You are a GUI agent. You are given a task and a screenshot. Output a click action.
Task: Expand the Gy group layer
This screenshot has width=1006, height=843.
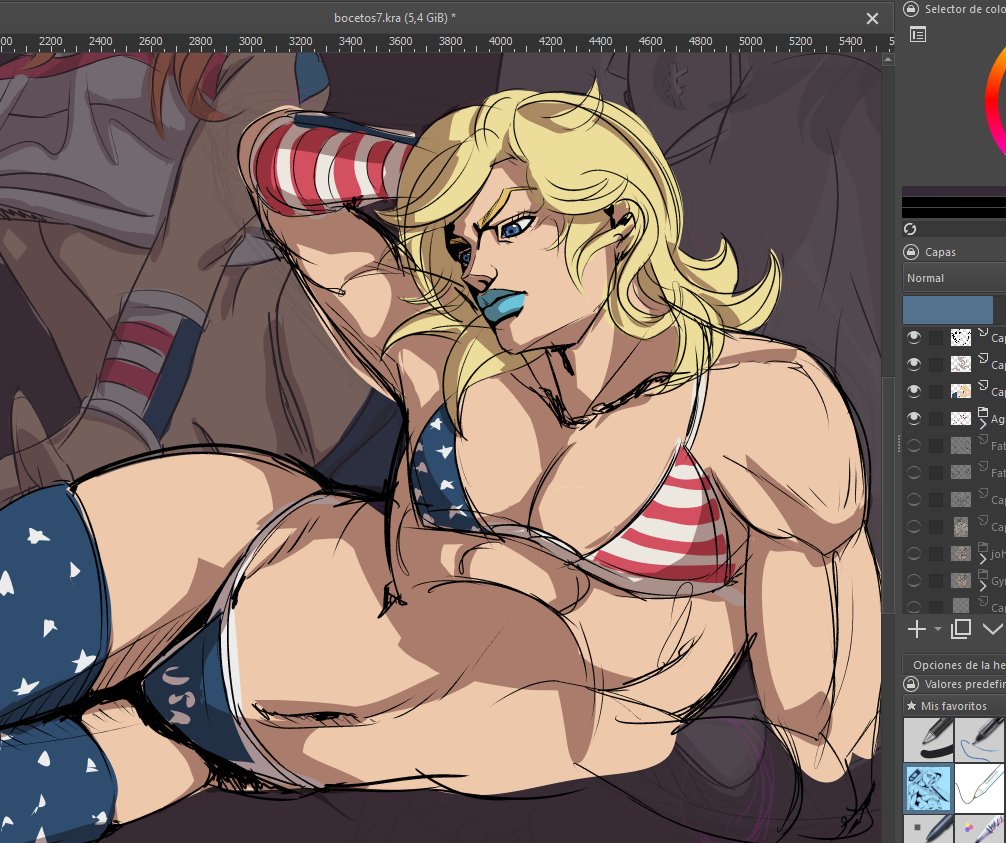[982, 586]
